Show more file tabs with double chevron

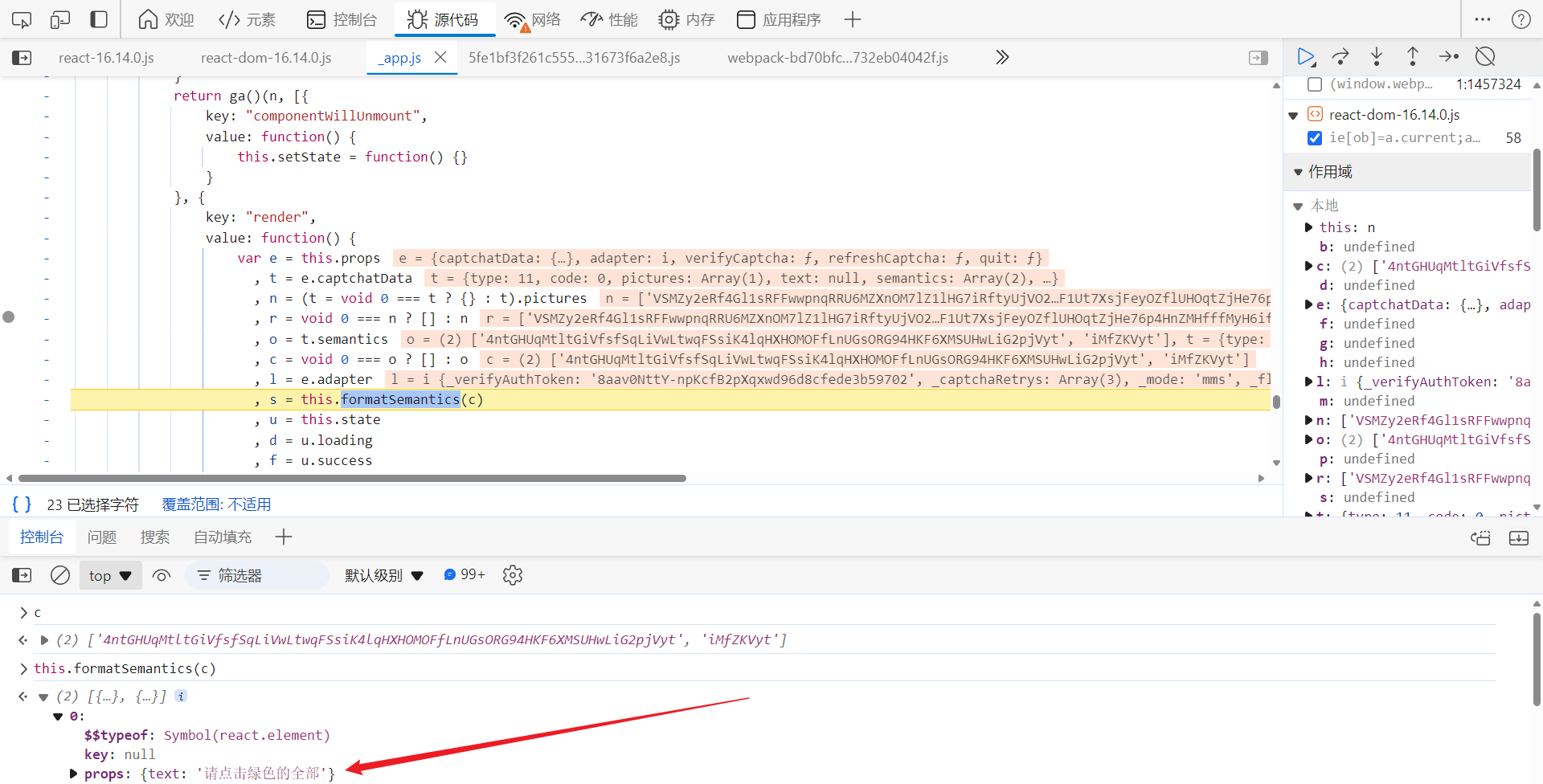[x=1002, y=57]
